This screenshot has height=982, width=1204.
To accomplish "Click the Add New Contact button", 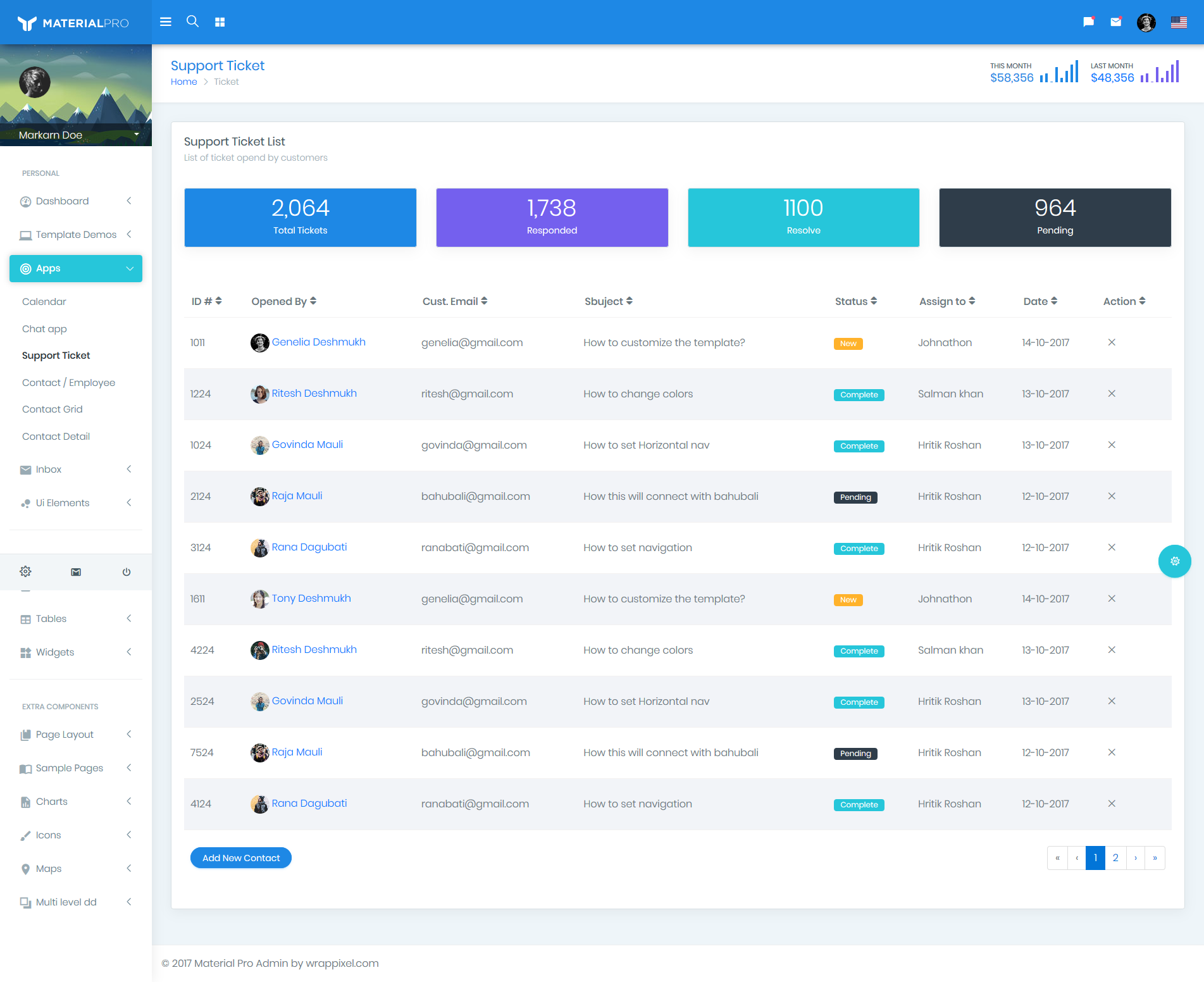I will tap(240, 858).
